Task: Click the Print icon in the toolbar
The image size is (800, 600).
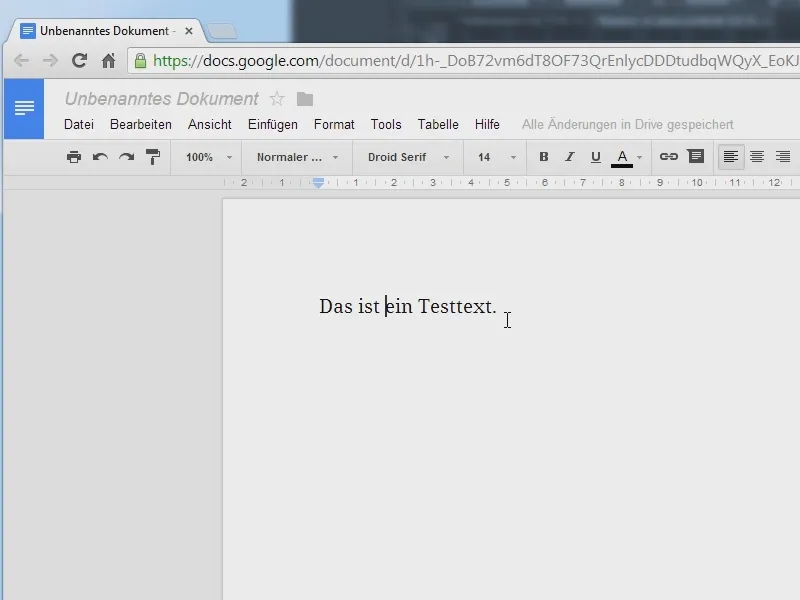Action: pyautogui.click(x=74, y=157)
